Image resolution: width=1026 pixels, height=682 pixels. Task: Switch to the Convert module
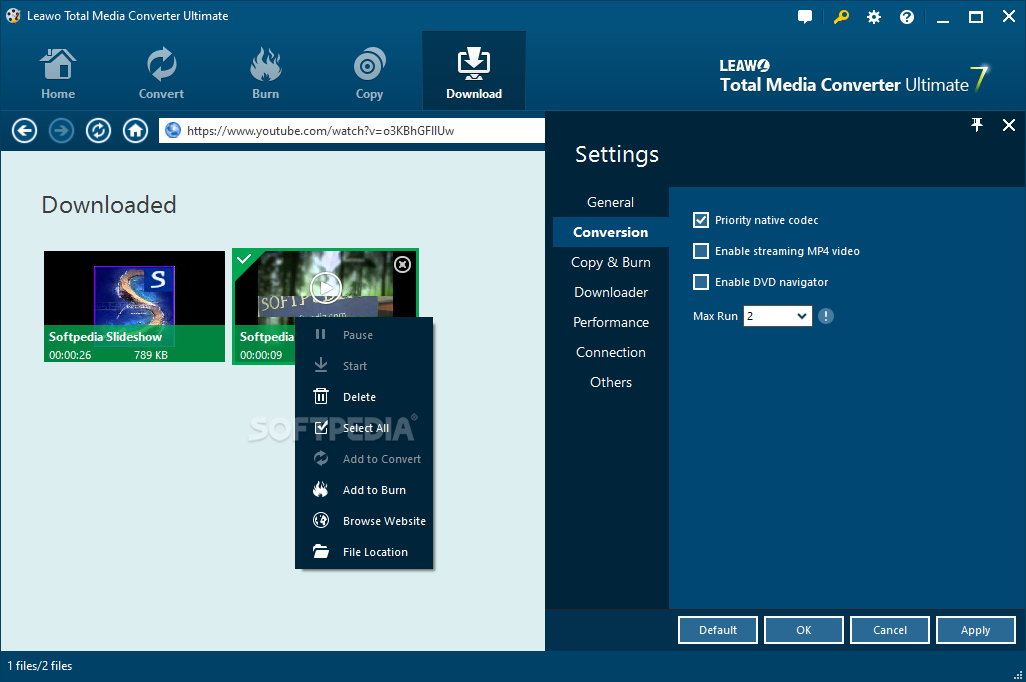(161, 72)
